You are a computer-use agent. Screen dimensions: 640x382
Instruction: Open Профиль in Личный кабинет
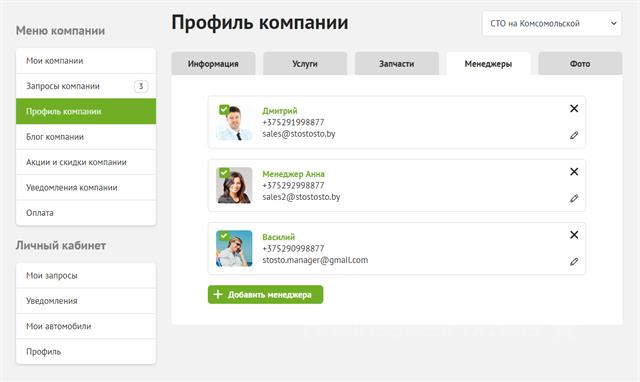point(86,351)
